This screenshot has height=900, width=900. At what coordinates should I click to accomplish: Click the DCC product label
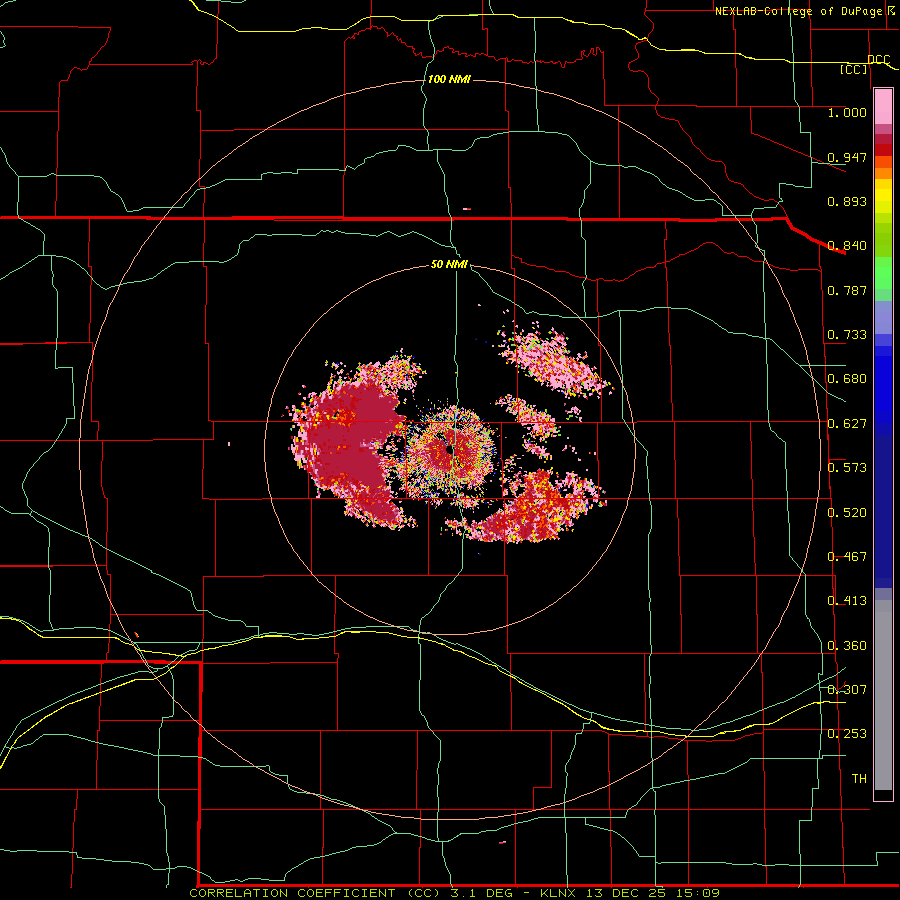[x=879, y=60]
